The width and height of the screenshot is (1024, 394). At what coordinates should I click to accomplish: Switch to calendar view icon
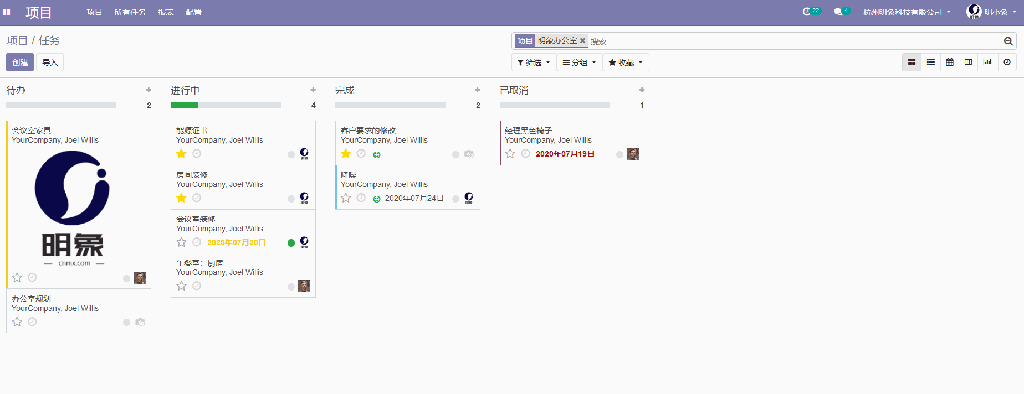(950, 62)
